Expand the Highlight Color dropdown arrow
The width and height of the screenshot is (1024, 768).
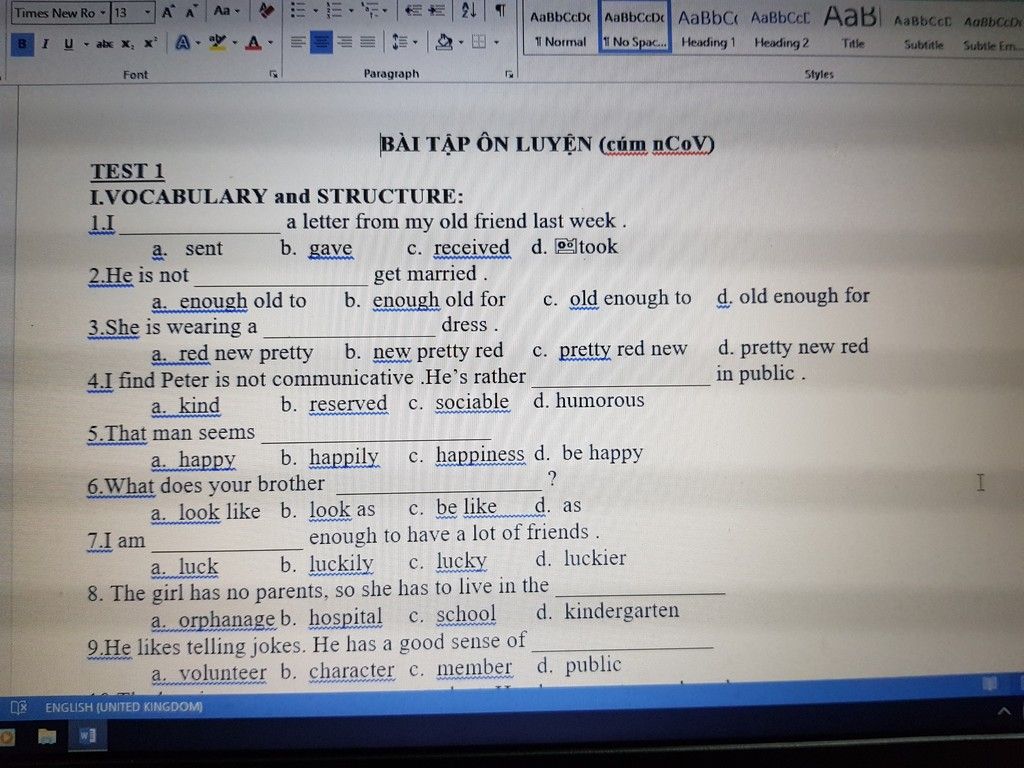[x=234, y=44]
